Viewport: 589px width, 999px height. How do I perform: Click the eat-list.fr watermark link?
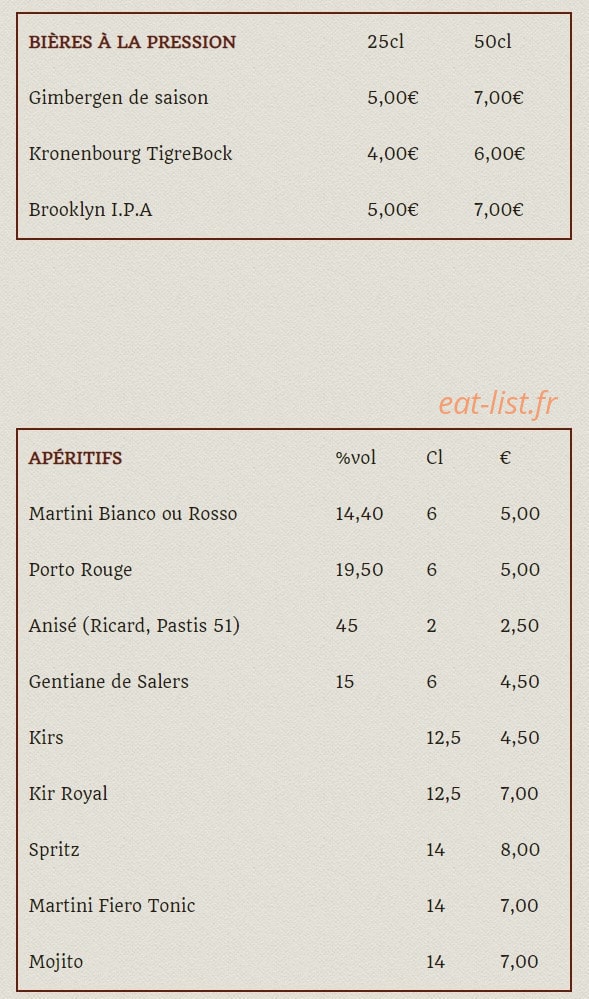[498, 404]
